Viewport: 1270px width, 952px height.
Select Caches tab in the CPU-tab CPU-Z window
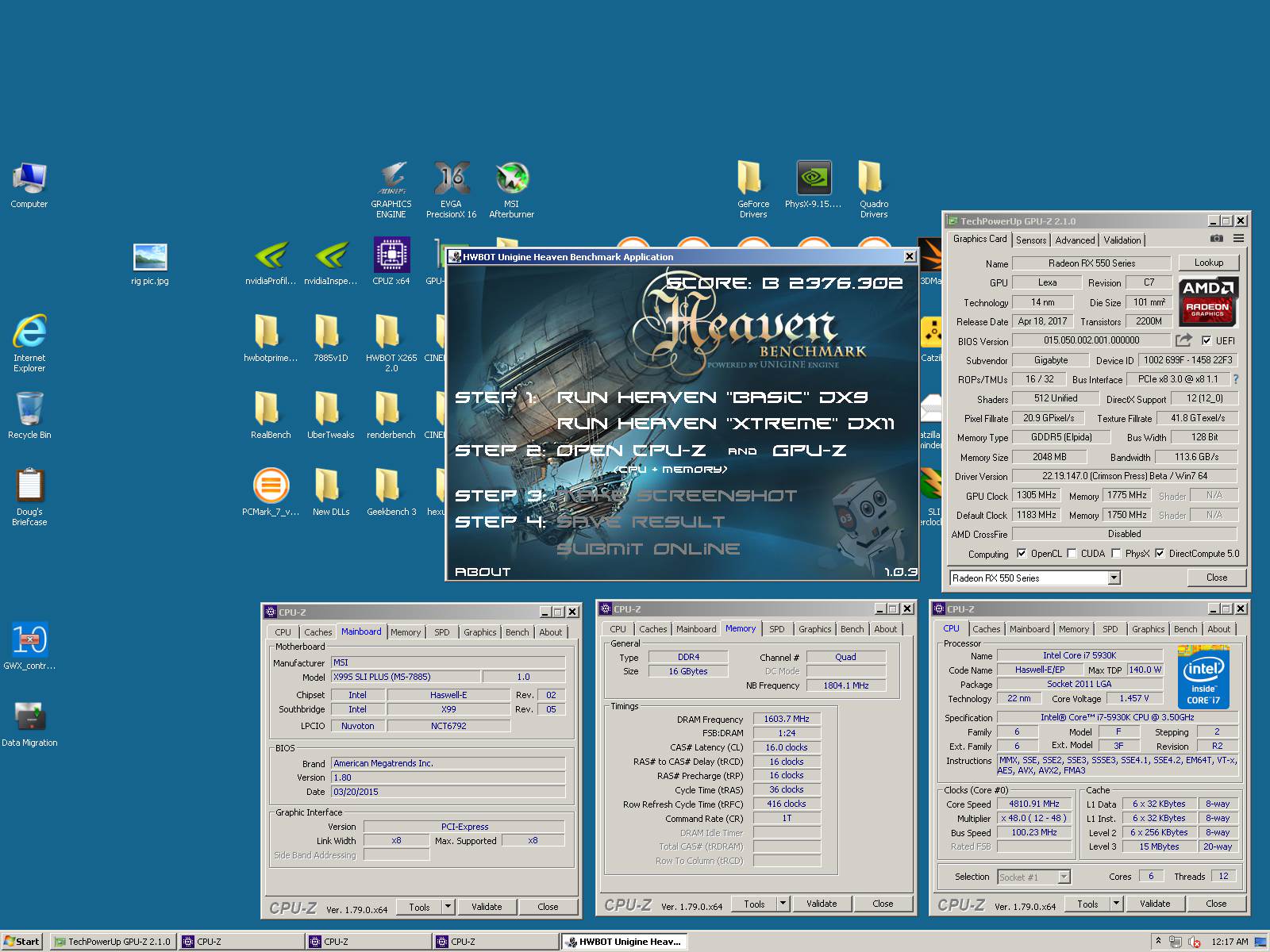[987, 629]
